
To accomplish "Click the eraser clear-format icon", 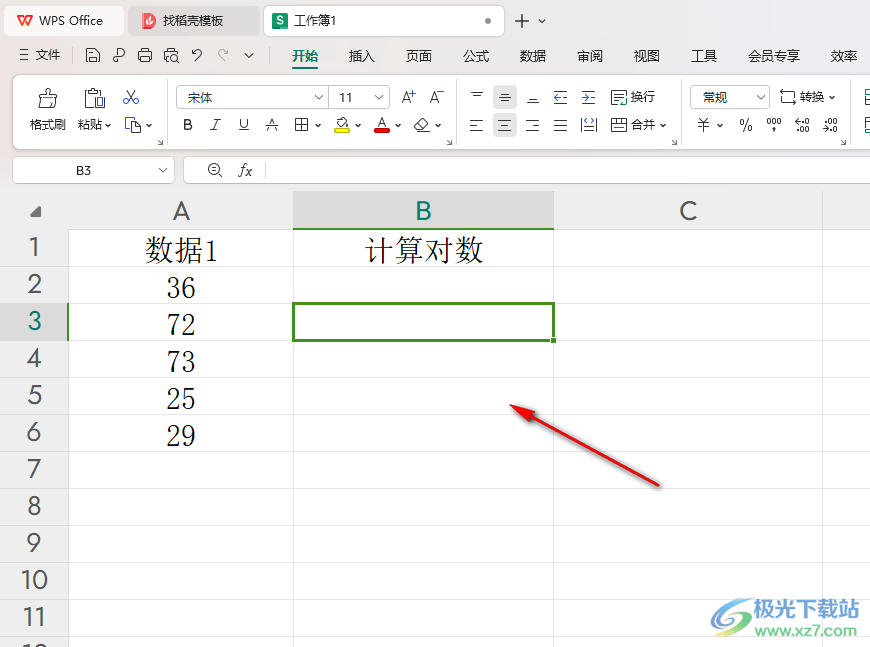I will tap(422, 125).
